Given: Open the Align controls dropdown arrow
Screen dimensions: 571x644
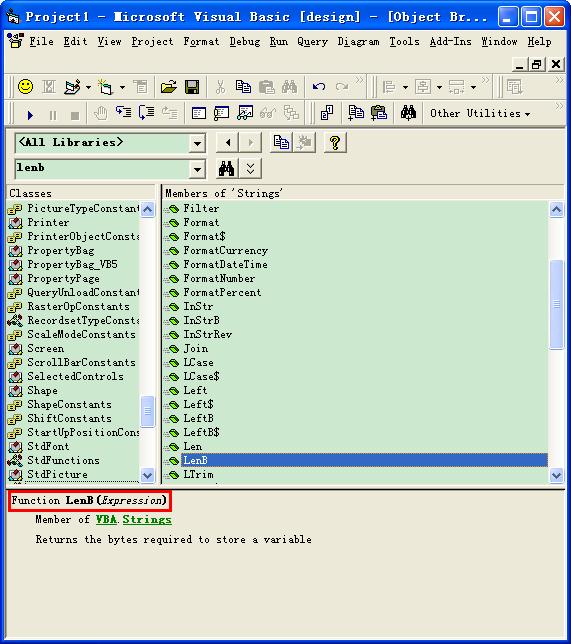Looking at the screenshot, I should click(405, 87).
